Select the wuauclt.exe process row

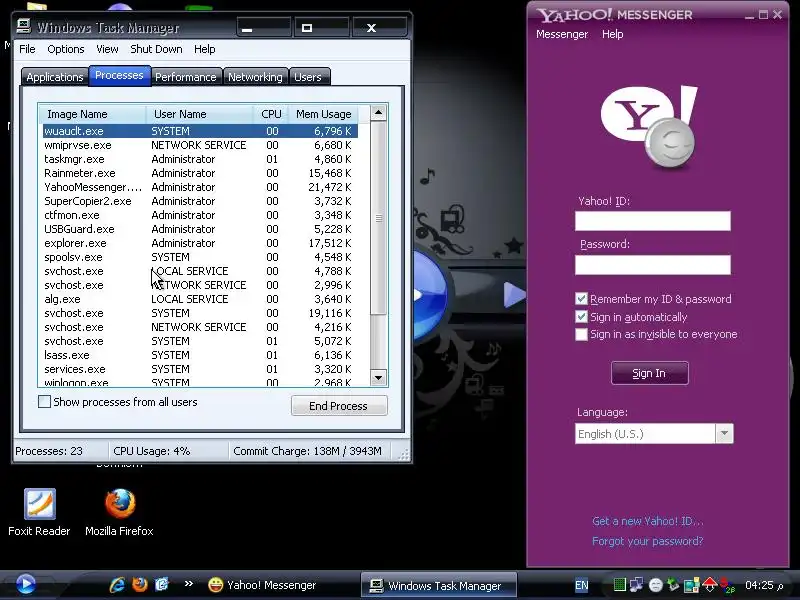pos(200,131)
